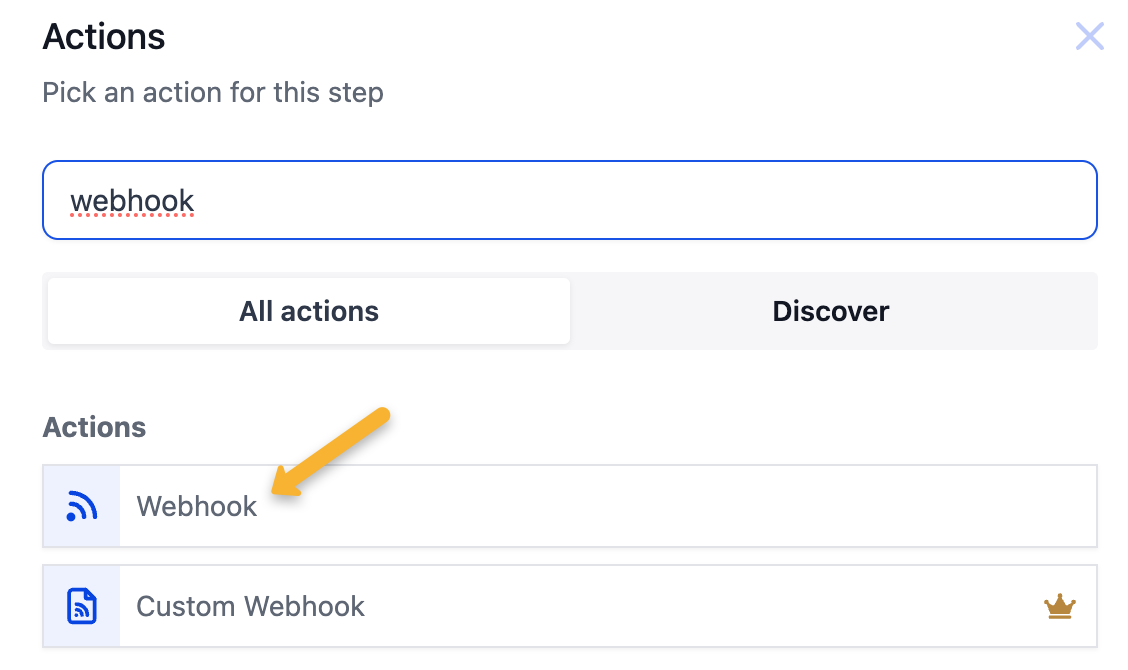This screenshot has width=1128, height=670.
Task: Click the gold crown premium icon
Action: 1059,606
